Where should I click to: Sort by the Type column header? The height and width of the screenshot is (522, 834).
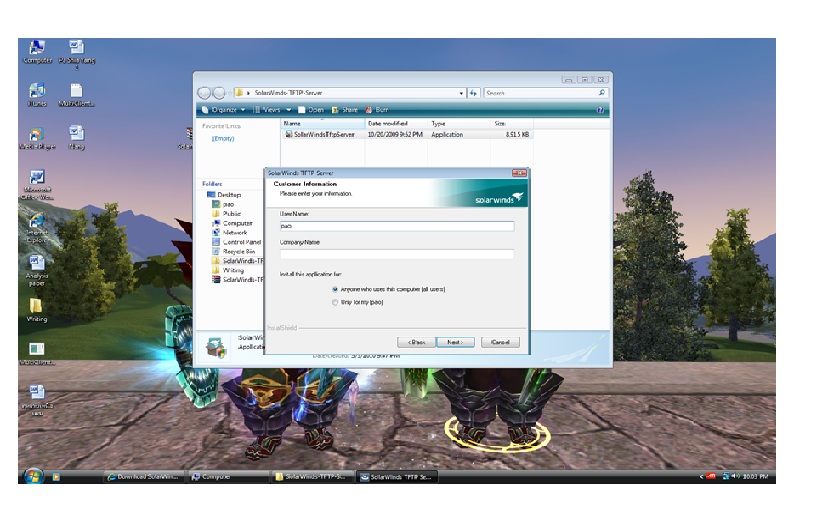pos(458,123)
